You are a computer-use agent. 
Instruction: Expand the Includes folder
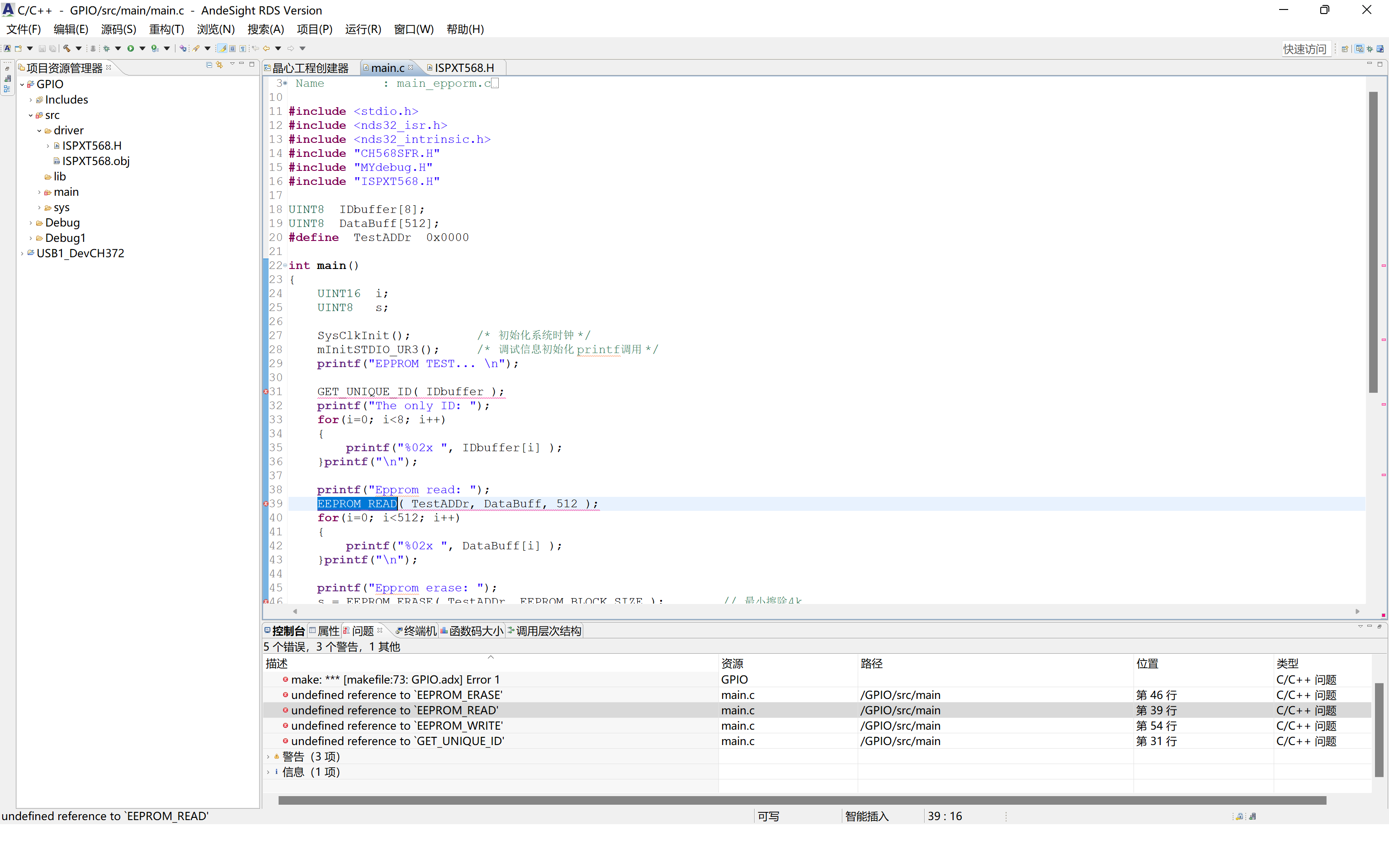click(31, 100)
